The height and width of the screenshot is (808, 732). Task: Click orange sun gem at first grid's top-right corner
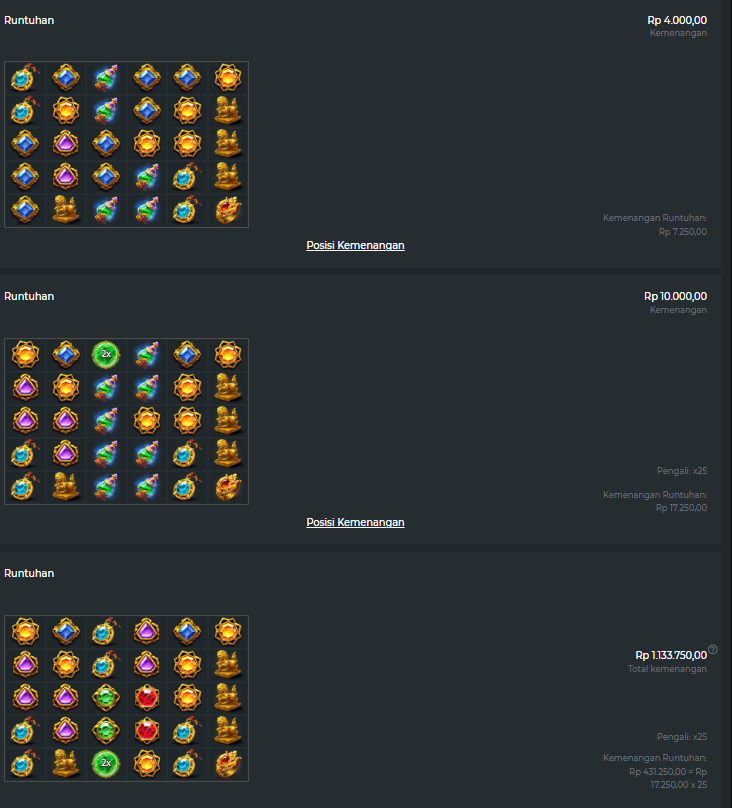click(x=228, y=78)
